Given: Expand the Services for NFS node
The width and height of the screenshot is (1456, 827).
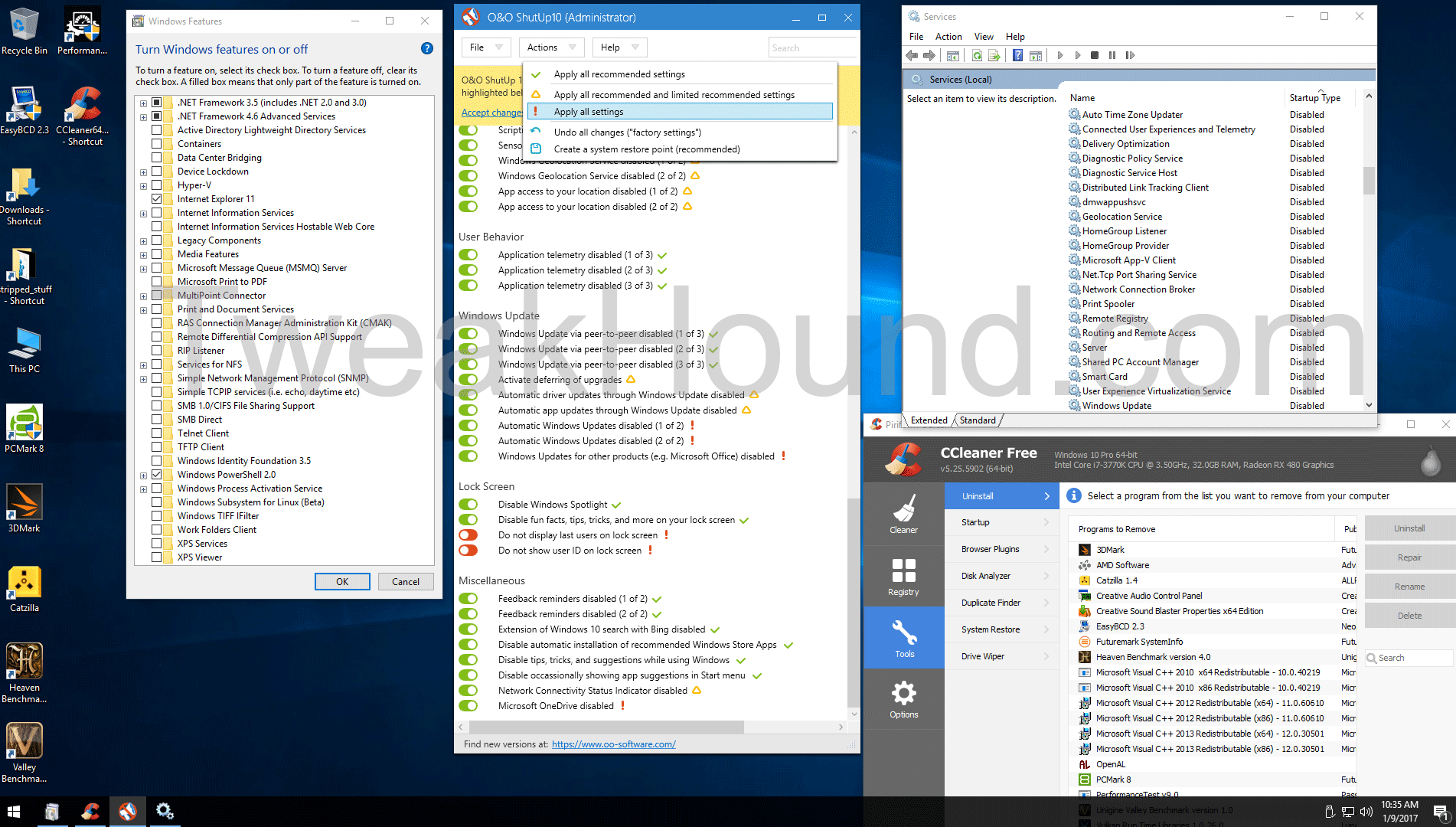Looking at the screenshot, I should coord(143,364).
